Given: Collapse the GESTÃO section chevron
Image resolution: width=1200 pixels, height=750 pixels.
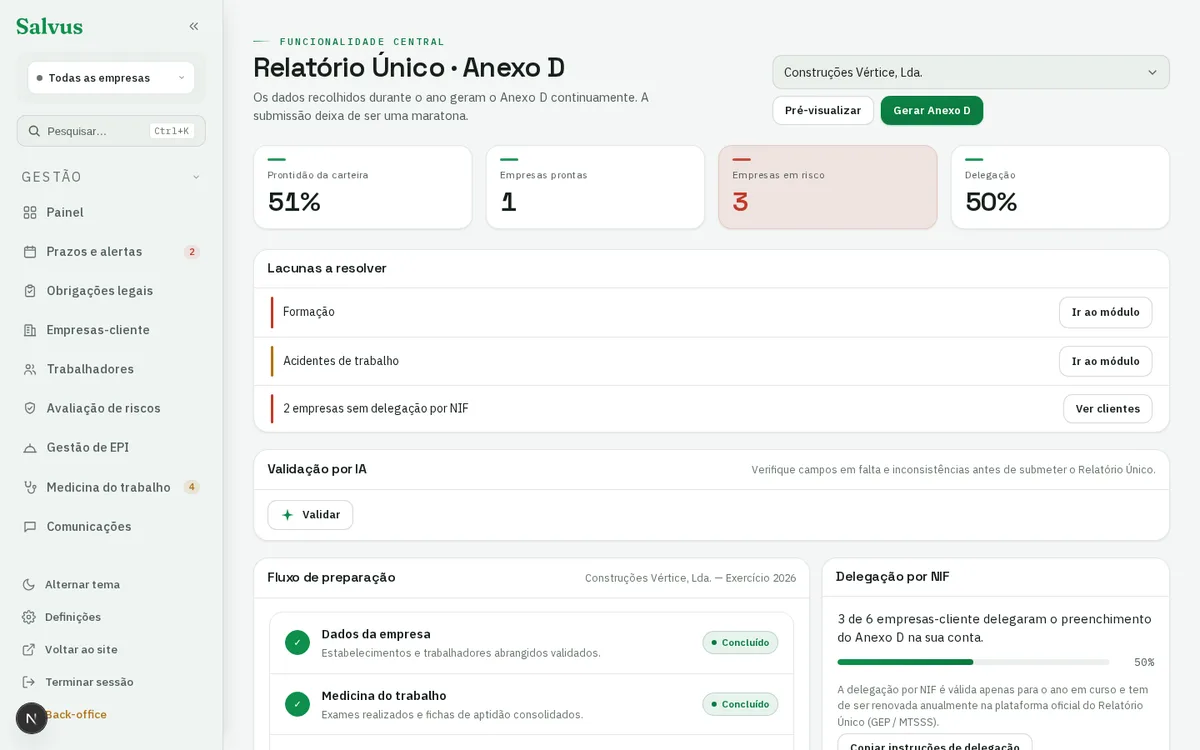Looking at the screenshot, I should (196, 177).
